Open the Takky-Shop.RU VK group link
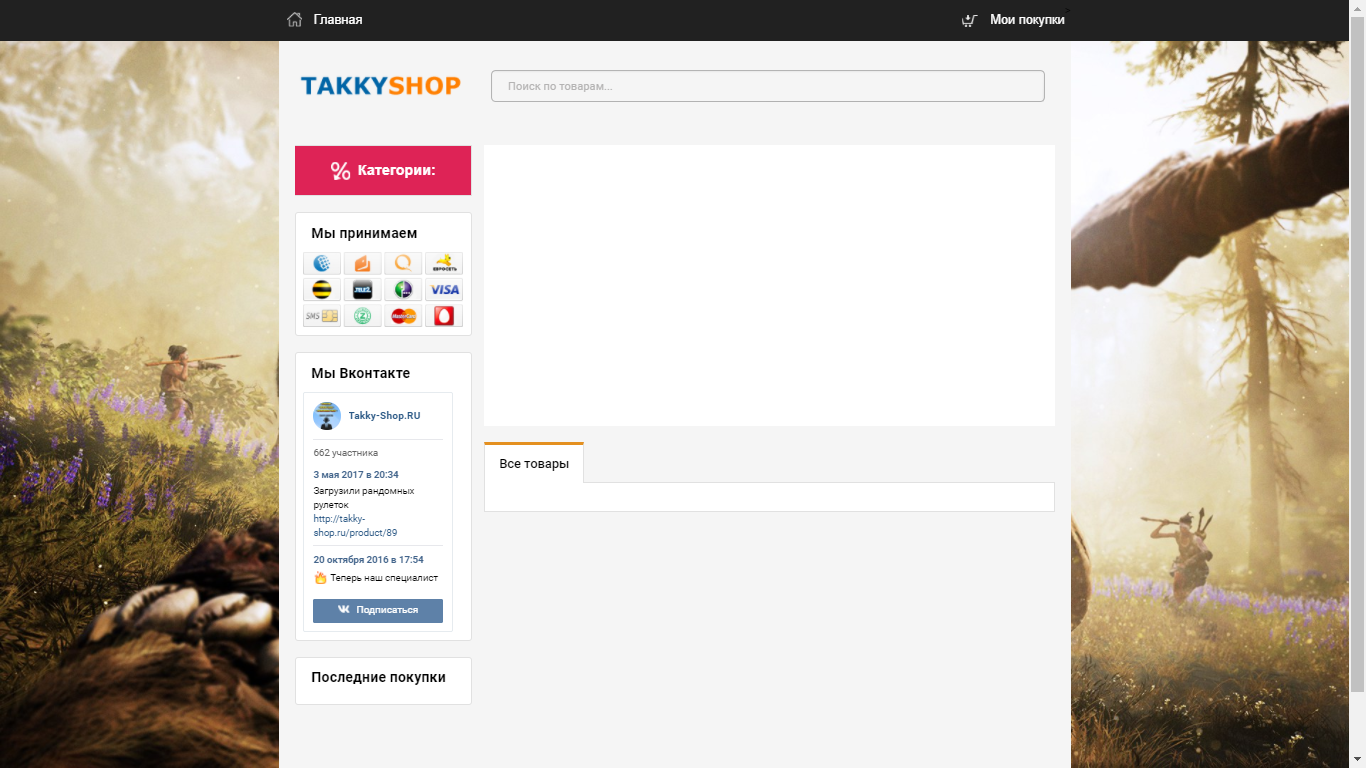Image resolution: width=1366 pixels, height=768 pixels. coord(384,416)
